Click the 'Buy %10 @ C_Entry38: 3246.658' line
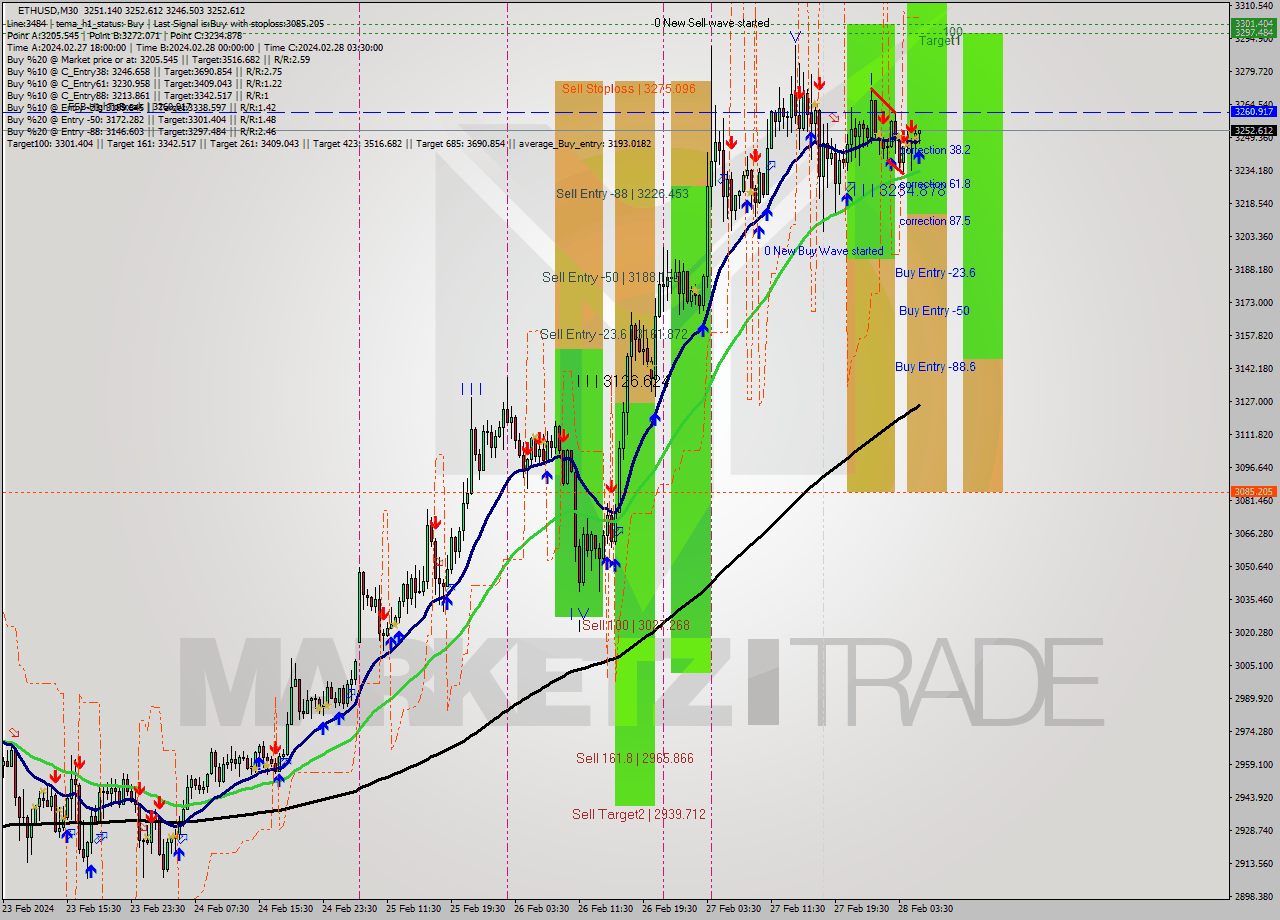The image size is (1280, 920). [144, 71]
